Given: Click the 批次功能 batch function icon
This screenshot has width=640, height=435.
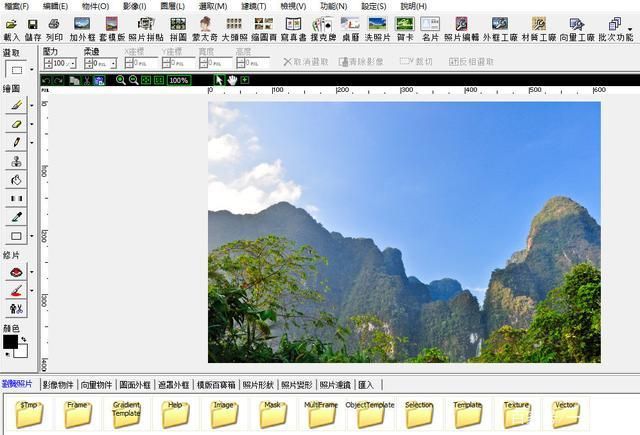Looking at the screenshot, I should [x=616, y=29].
